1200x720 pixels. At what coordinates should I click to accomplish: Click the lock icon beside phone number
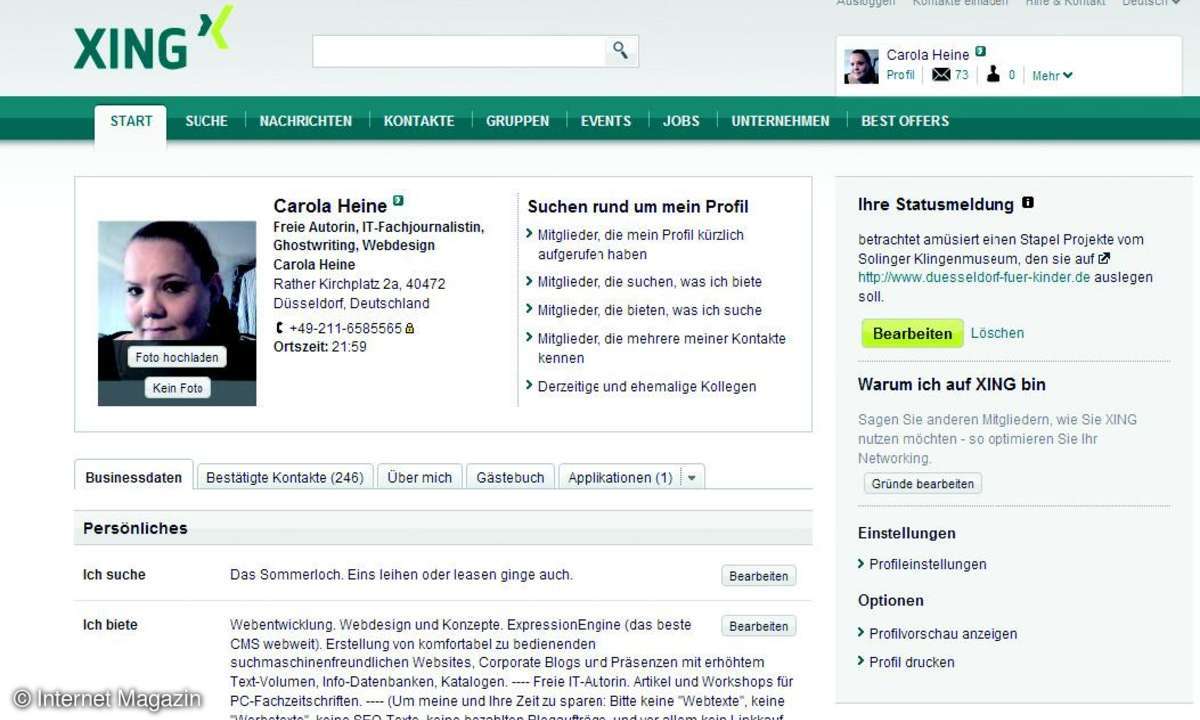[410, 328]
